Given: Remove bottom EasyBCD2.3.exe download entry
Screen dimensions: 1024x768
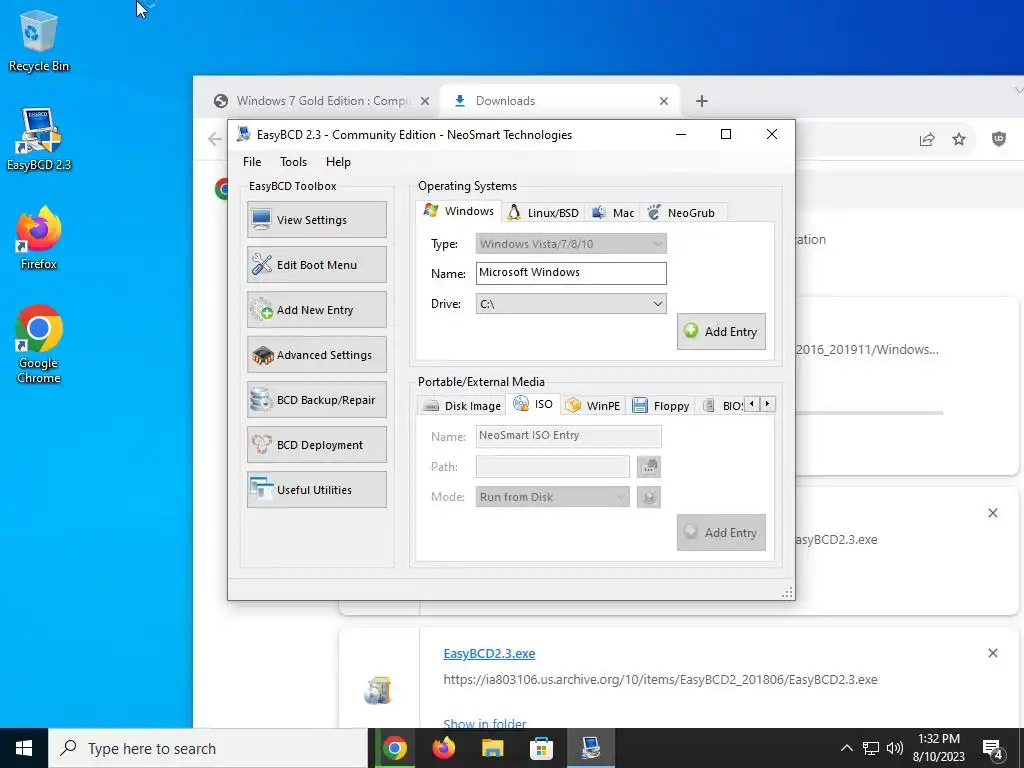Looking at the screenshot, I should tap(993, 653).
